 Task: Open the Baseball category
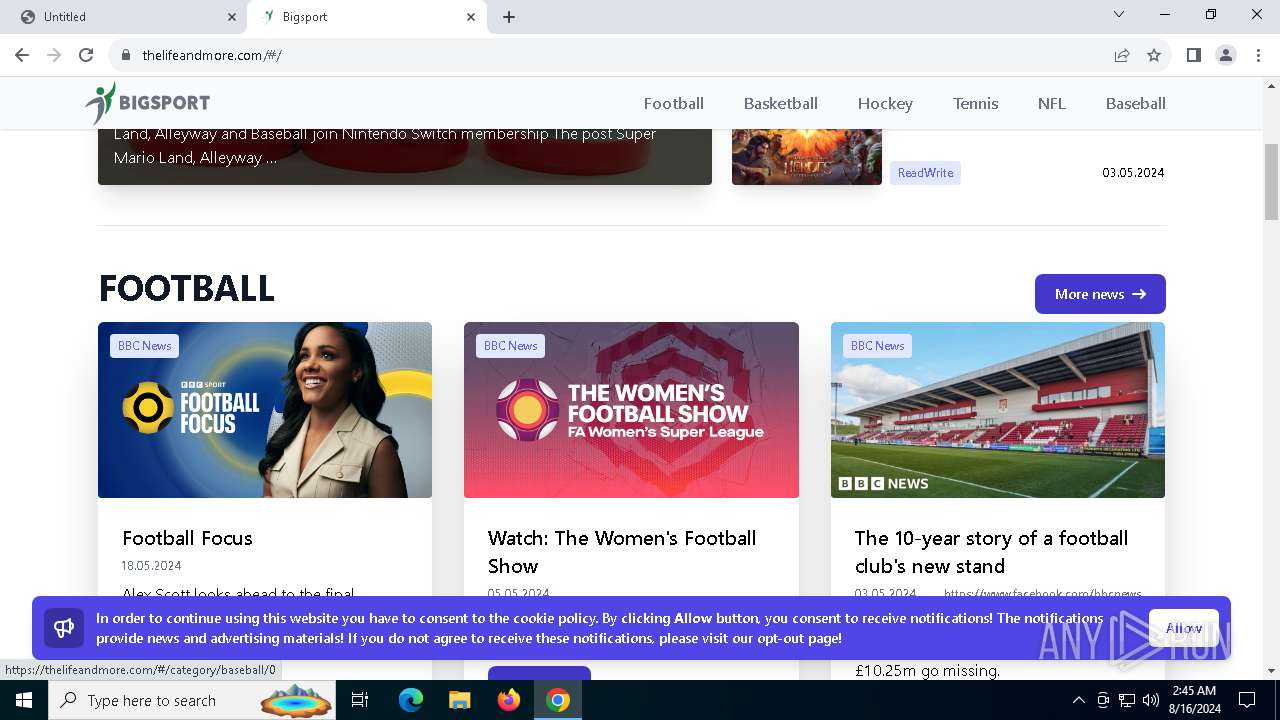point(1136,103)
